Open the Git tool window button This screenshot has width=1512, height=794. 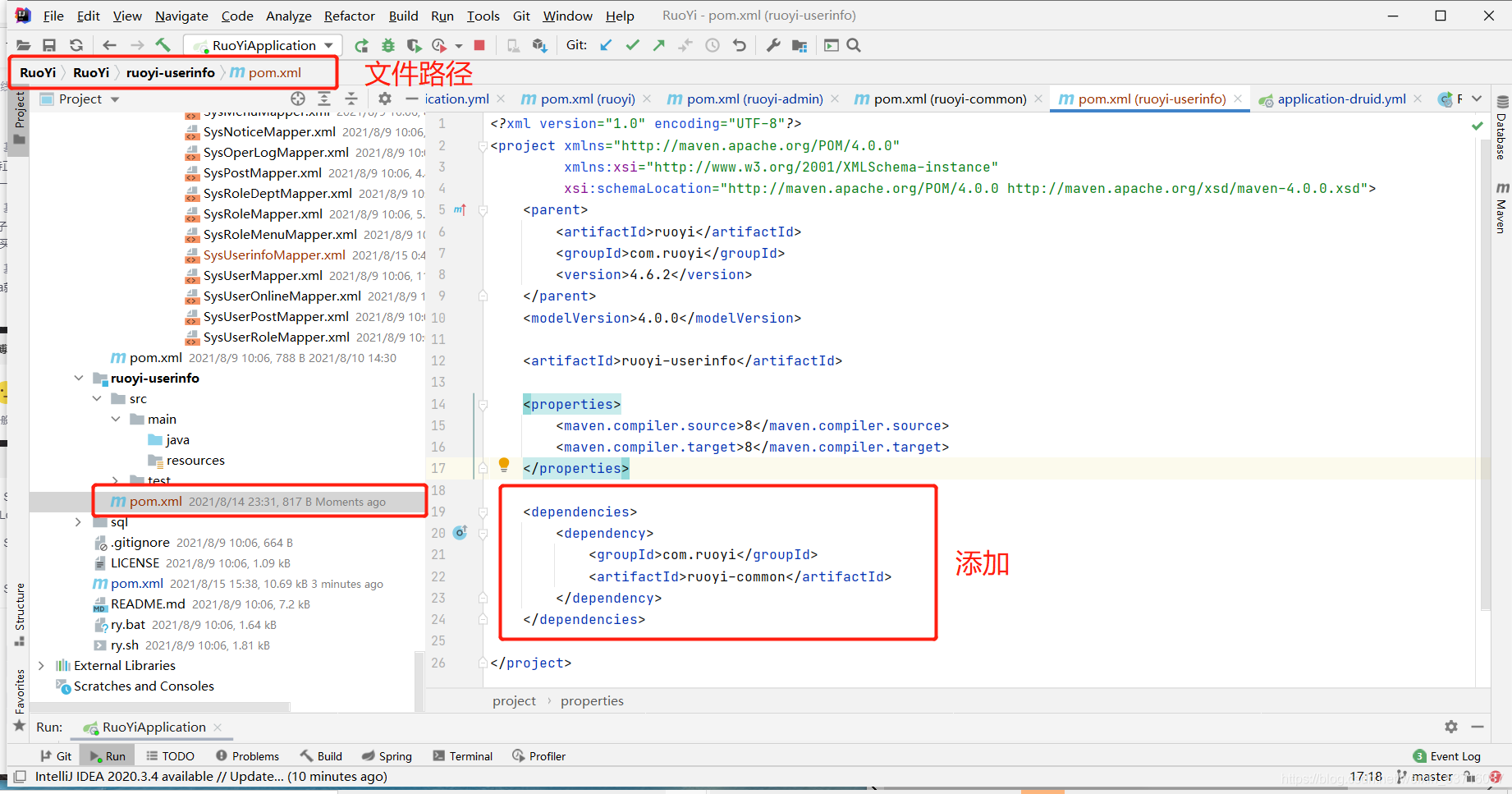[57, 756]
